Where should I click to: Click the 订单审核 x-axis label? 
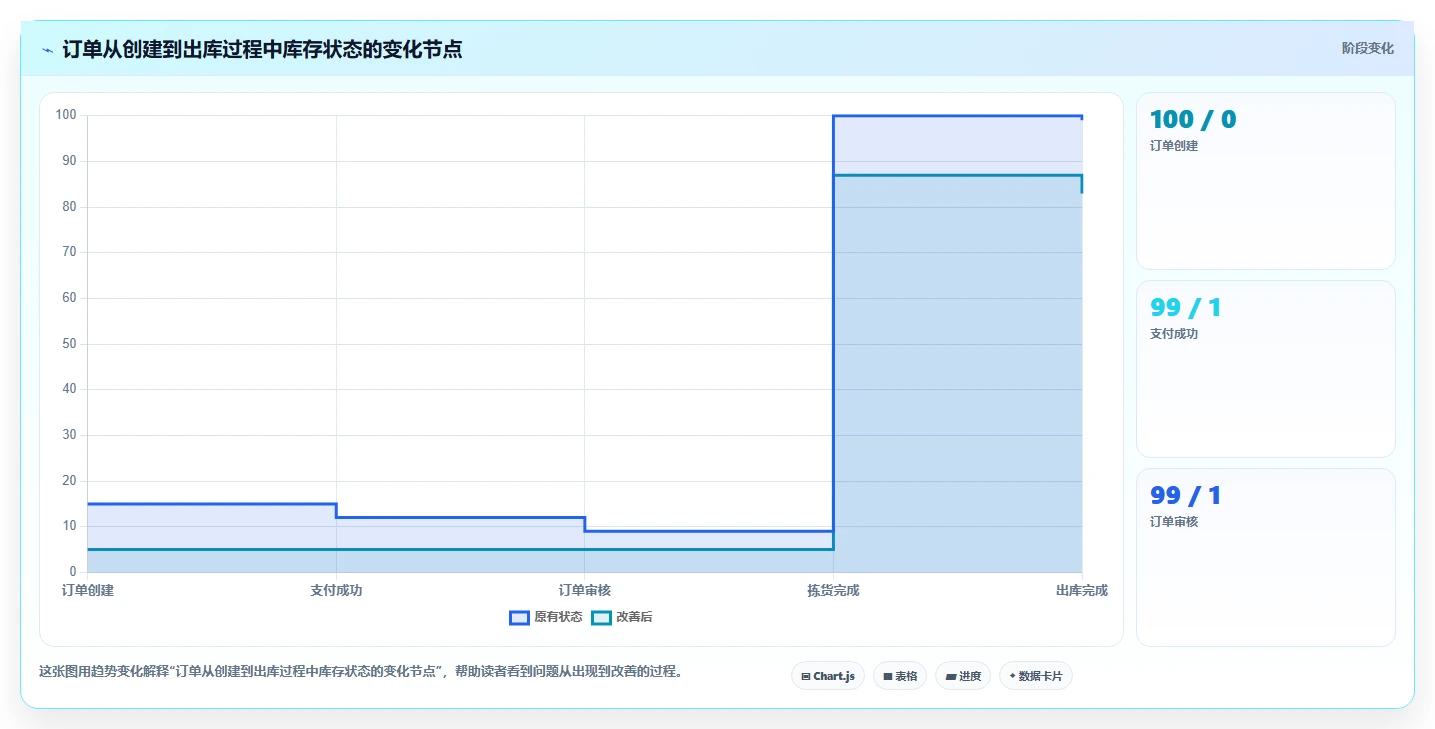(585, 591)
